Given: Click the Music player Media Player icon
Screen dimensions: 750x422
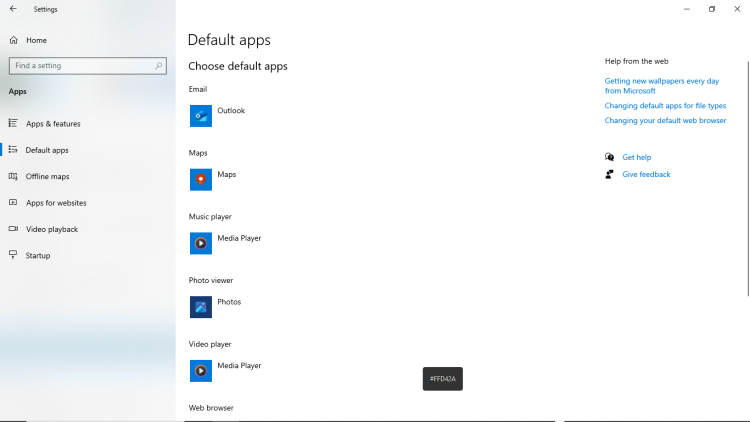Looking at the screenshot, I should pos(201,243).
